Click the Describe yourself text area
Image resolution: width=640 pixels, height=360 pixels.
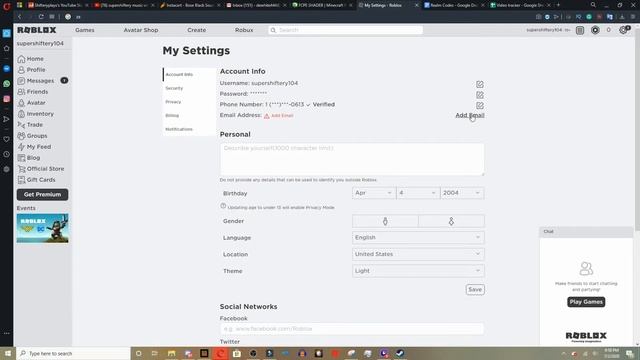352,159
